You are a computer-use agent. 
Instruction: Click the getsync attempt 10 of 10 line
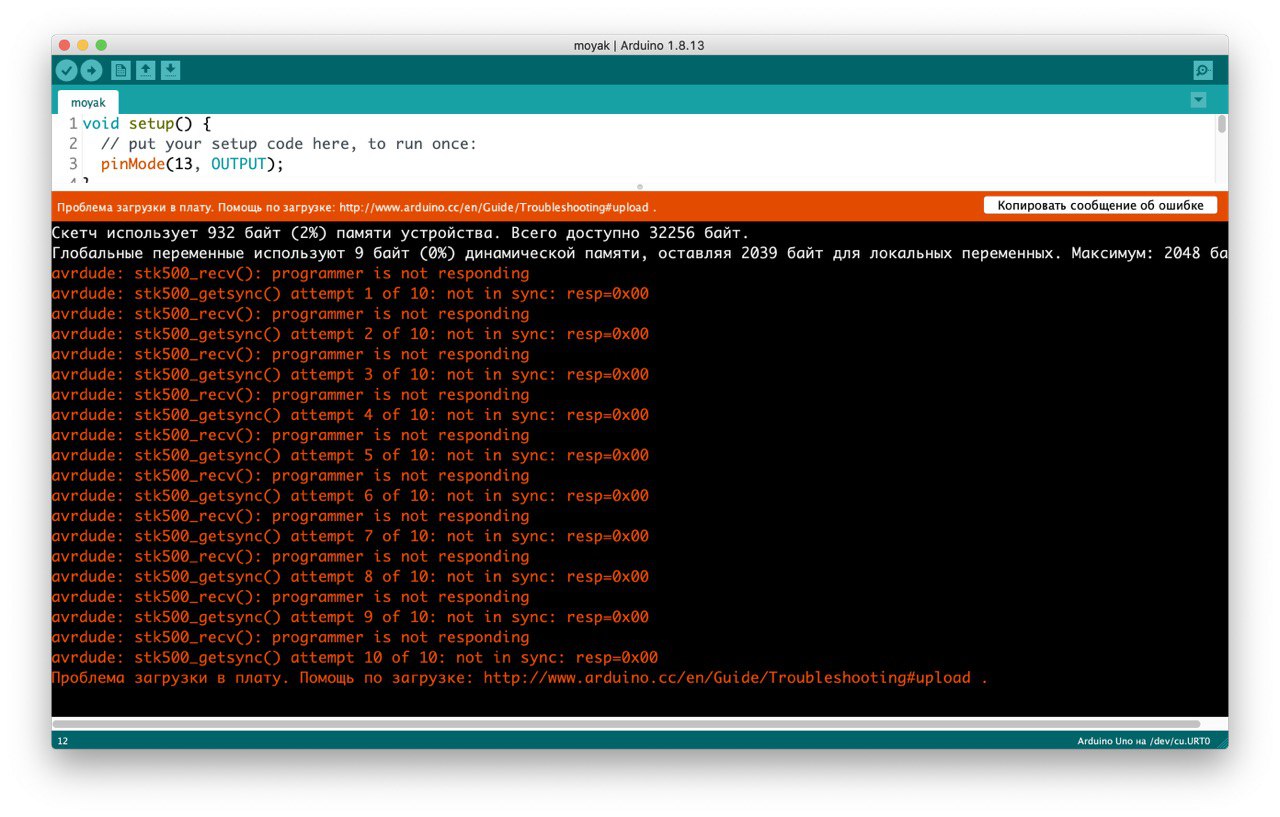click(355, 657)
